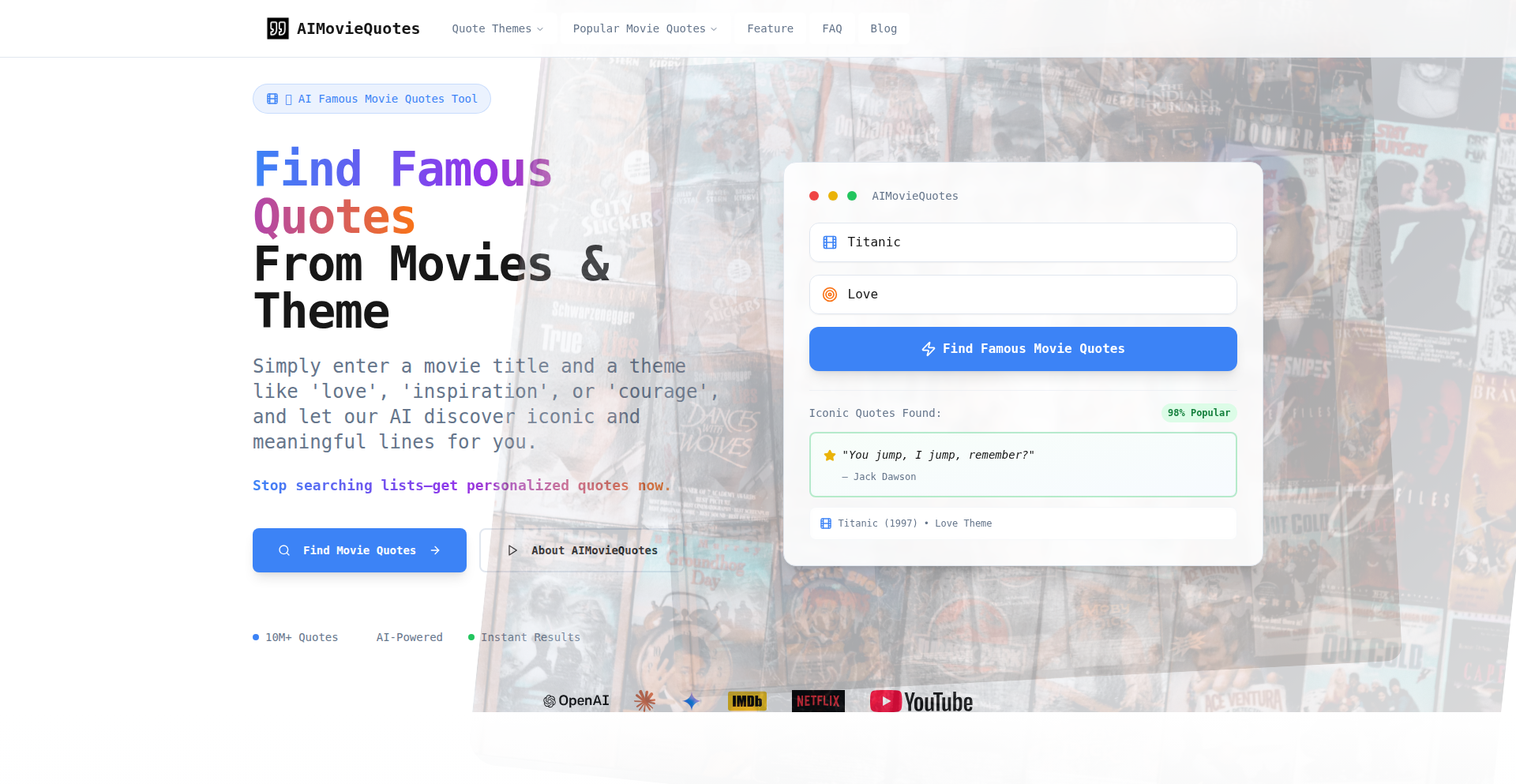This screenshot has height=784, width=1516.
Task: Click the Love theme input field
Action: click(1023, 294)
